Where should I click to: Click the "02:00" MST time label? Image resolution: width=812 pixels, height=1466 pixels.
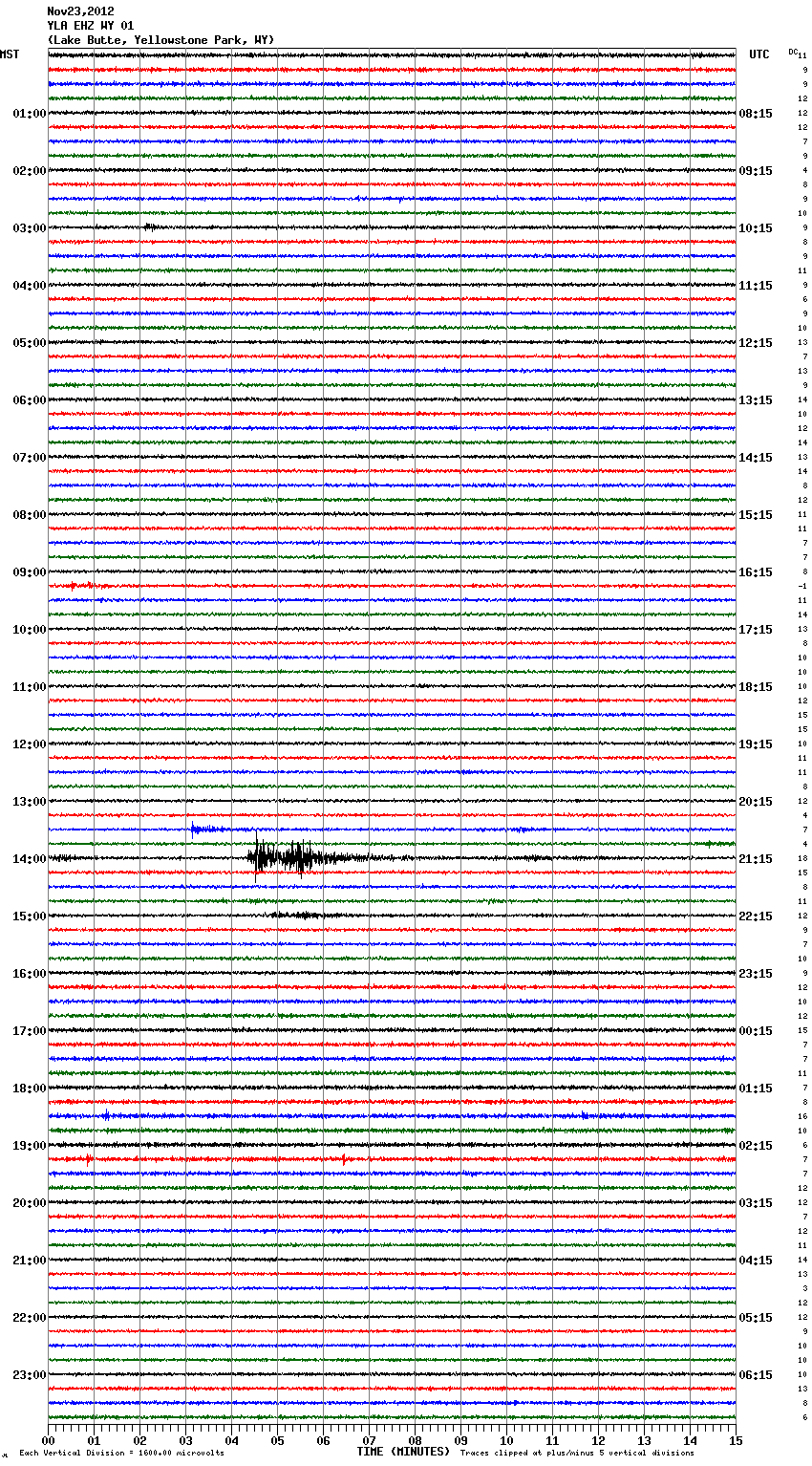29,171
